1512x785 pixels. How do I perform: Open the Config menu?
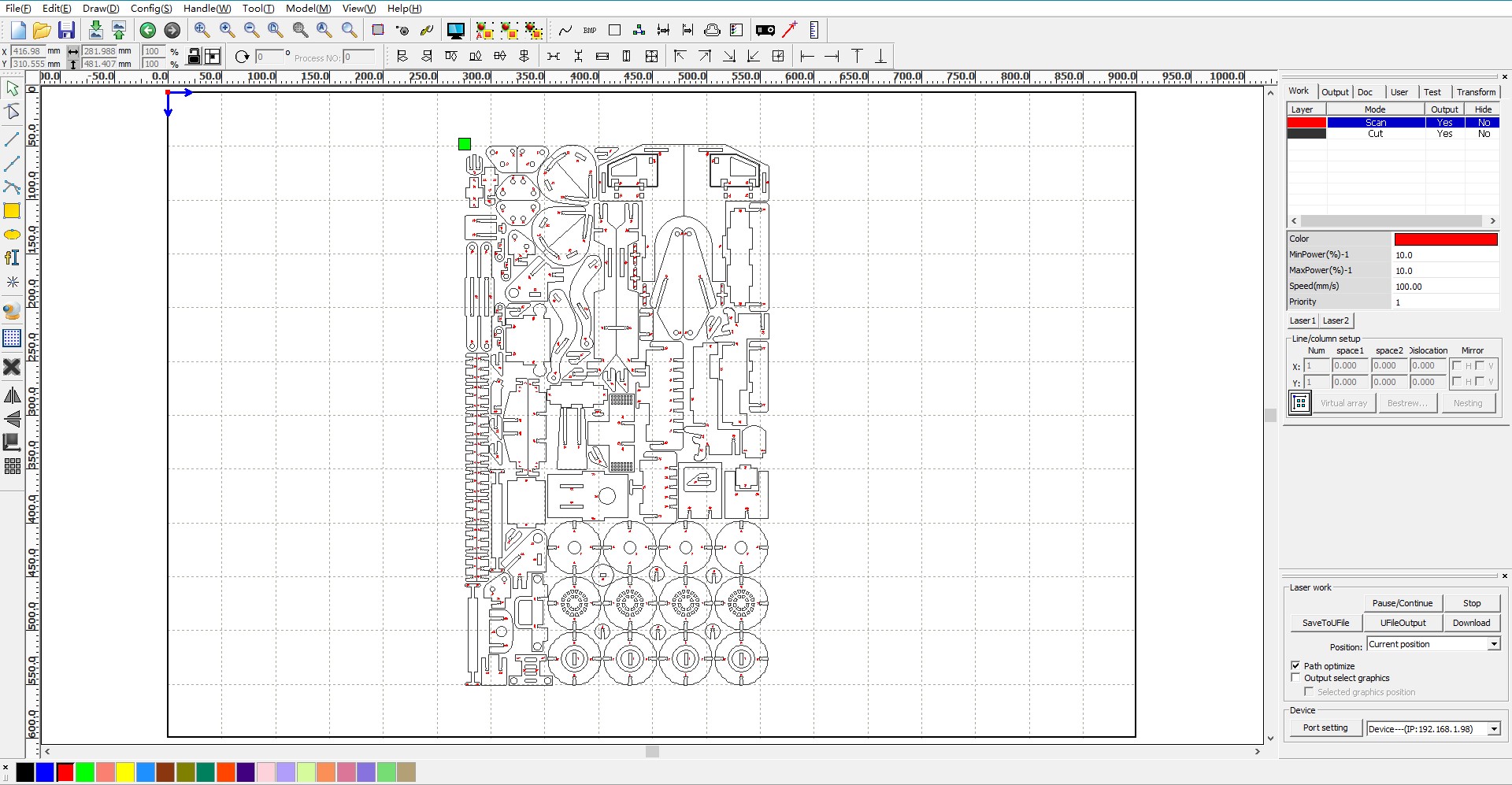click(151, 9)
